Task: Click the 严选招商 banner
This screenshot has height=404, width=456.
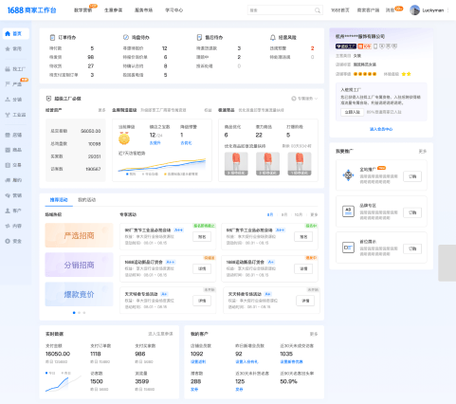Action: tap(79, 235)
